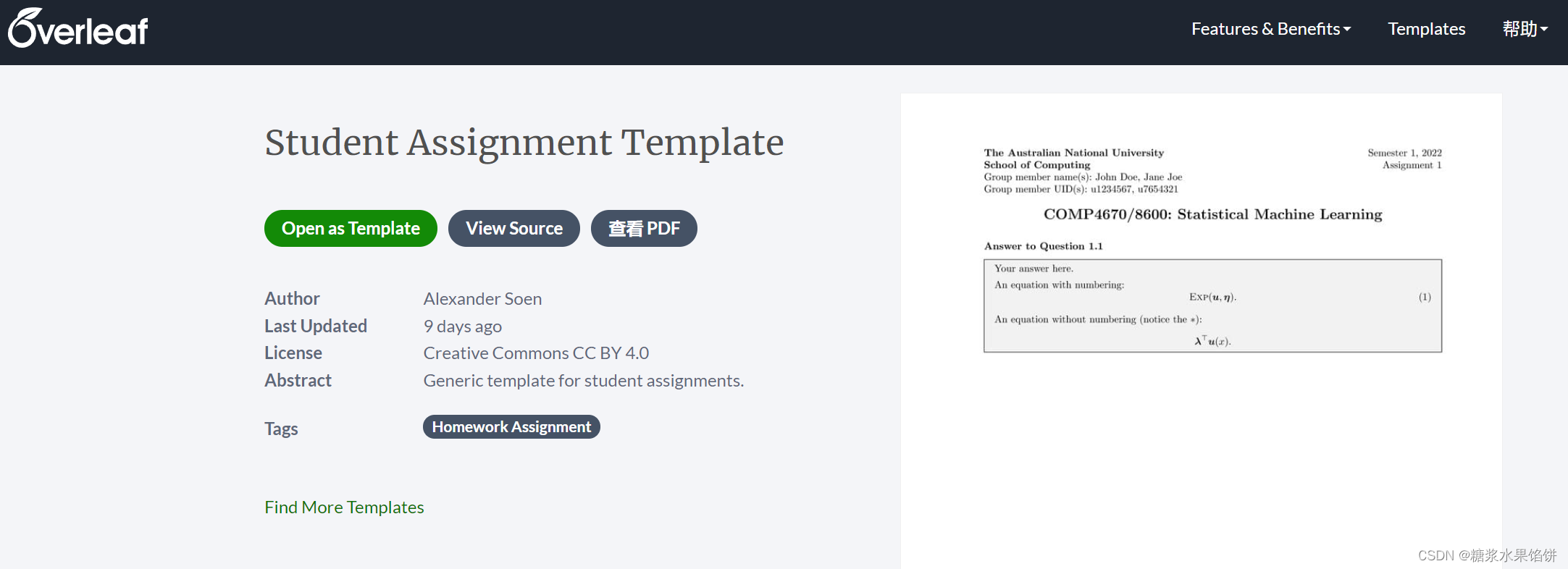Image resolution: width=1568 pixels, height=569 pixels.
Task: Click the License label
Action: pos(293,353)
